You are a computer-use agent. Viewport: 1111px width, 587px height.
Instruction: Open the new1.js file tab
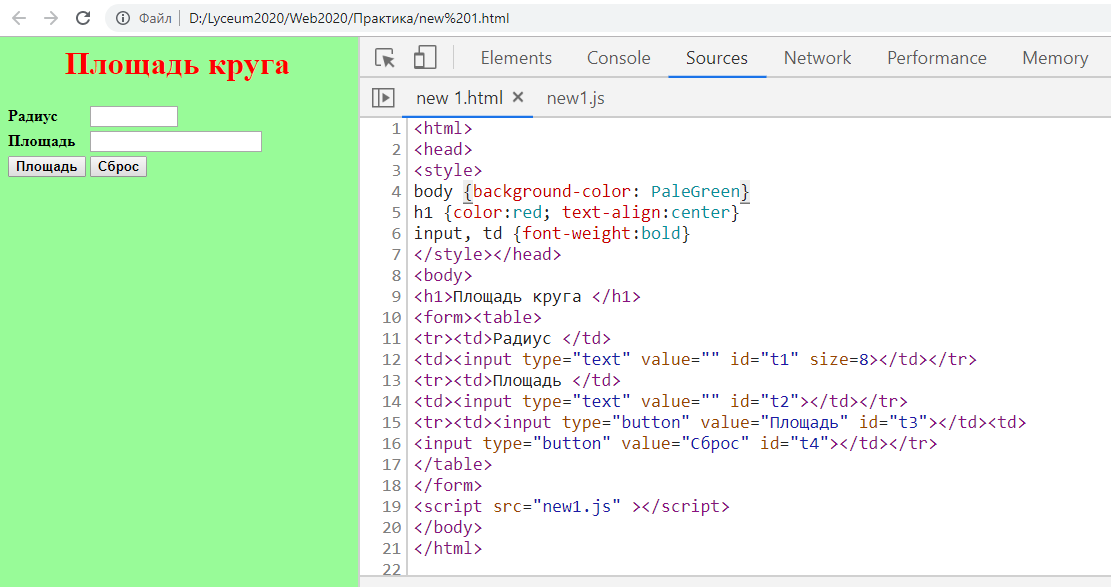575,98
